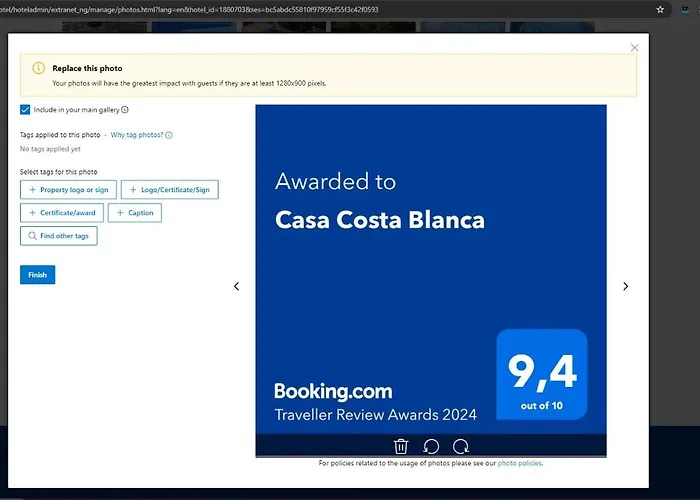700x500 pixels.
Task: Uncheck Include in your main gallery
Action: point(25,109)
